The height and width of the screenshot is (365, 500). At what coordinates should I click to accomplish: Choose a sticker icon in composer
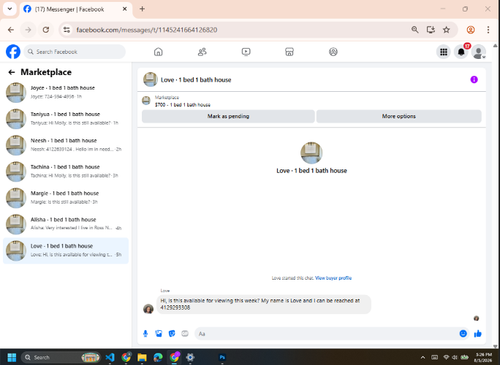coord(172,333)
